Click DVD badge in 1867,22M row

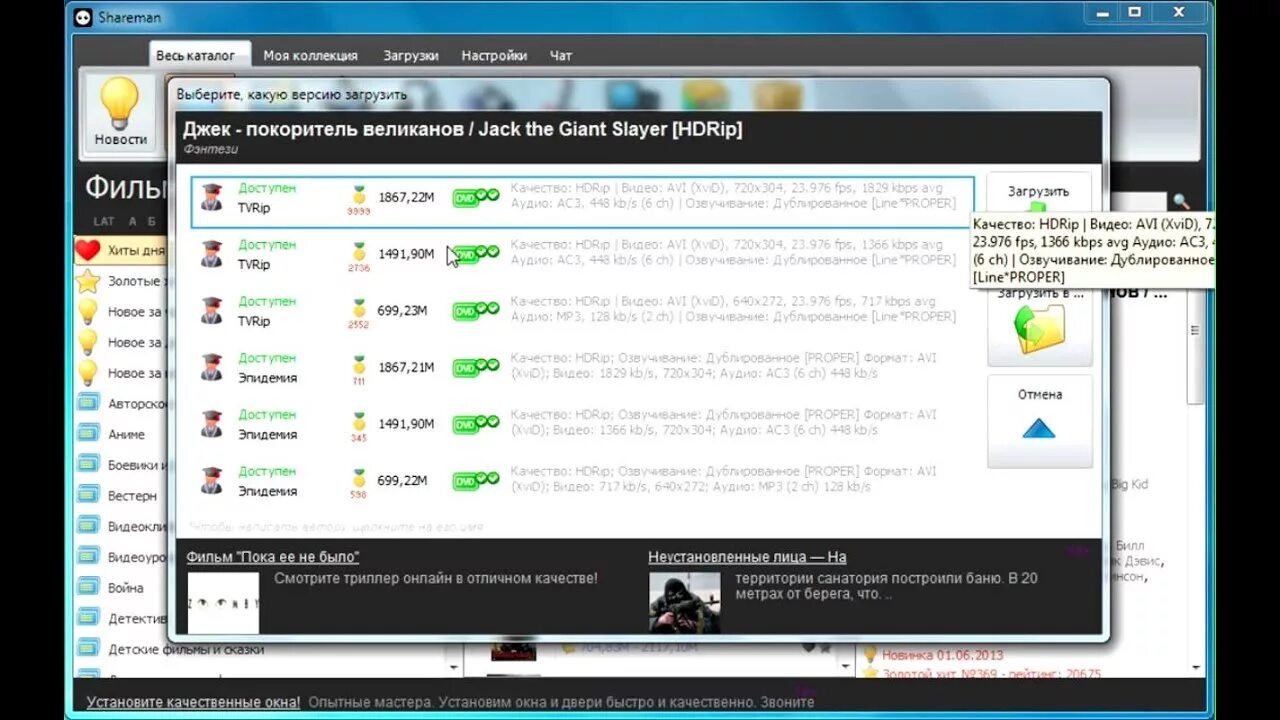(x=475, y=197)
